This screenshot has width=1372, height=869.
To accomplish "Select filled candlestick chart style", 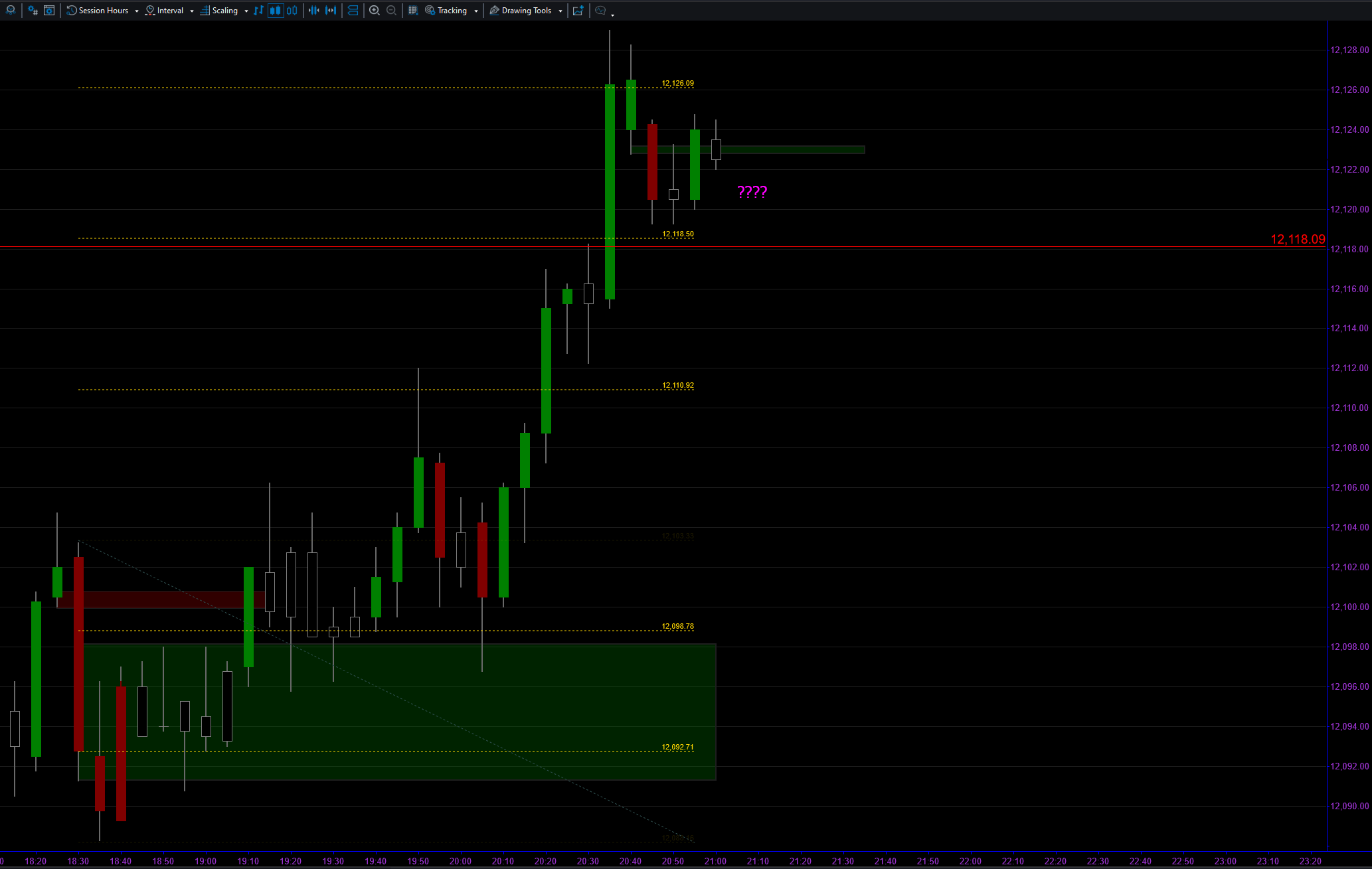I will (275, 10).
